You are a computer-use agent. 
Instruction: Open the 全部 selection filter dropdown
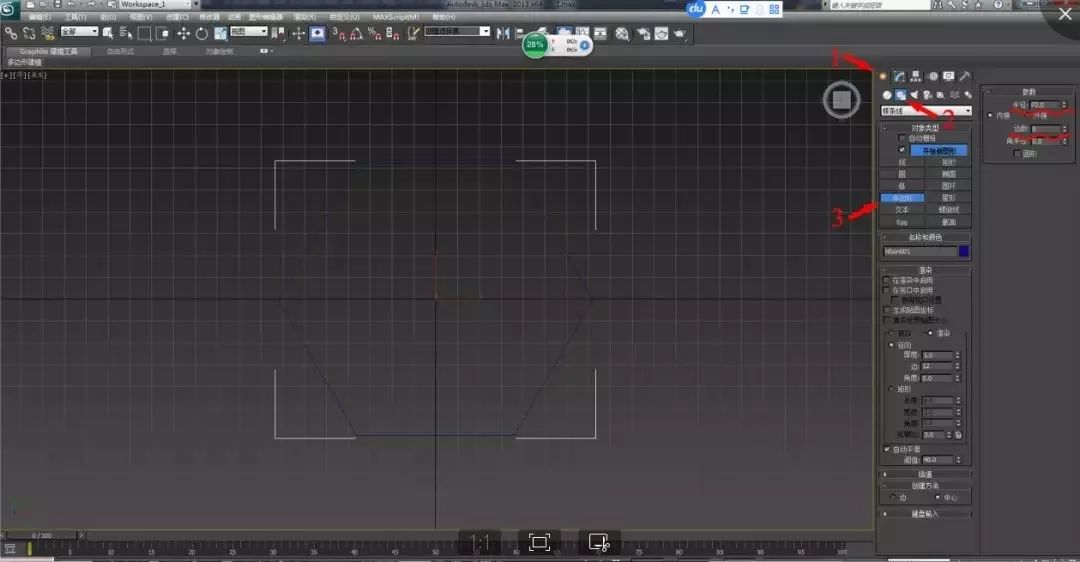79,31
